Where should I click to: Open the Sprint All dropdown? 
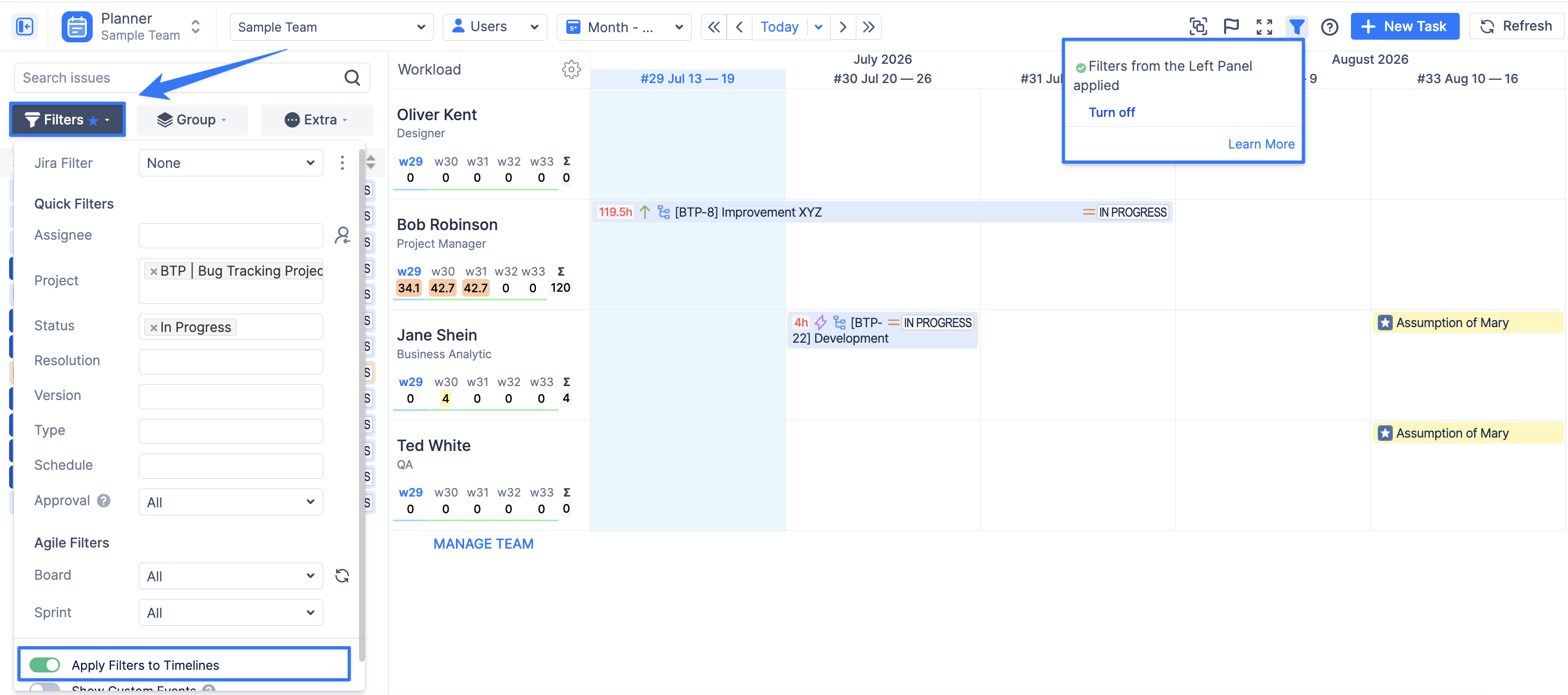point(230,613)
